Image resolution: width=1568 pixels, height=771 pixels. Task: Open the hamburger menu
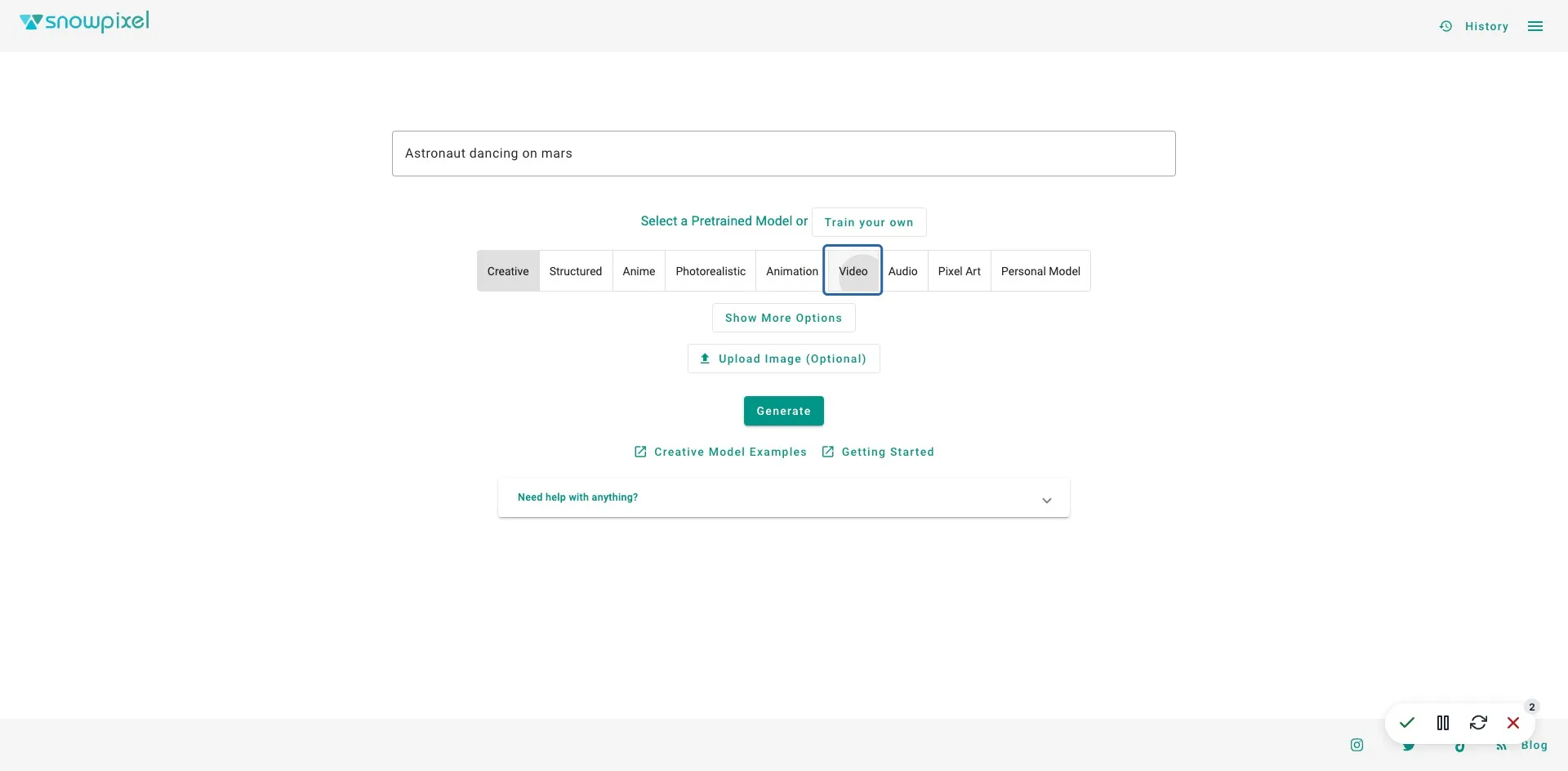[x=1535, y=26]
